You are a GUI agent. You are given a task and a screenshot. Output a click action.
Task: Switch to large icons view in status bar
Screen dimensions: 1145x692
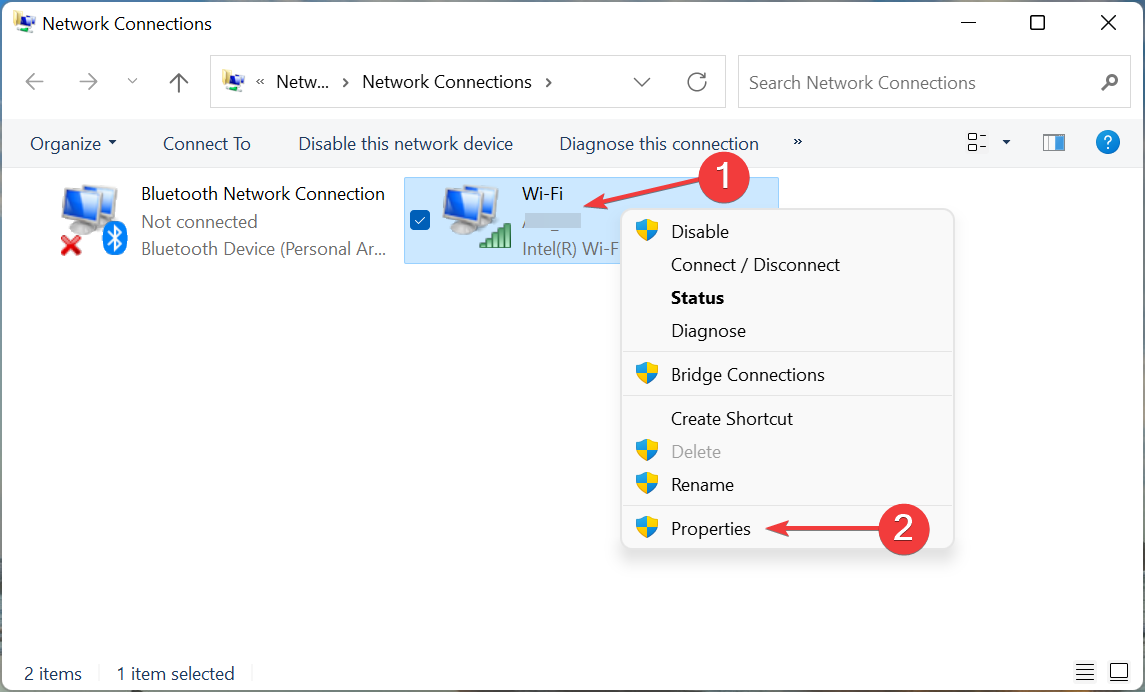tap(1120, 672)
